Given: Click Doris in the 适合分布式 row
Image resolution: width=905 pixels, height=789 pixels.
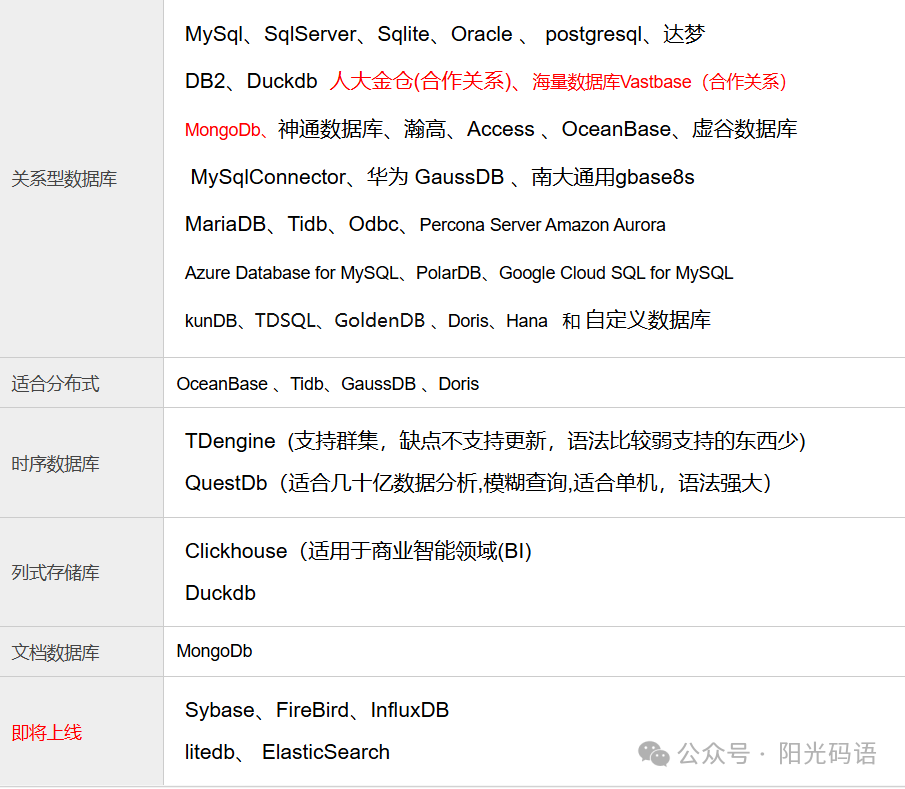Looking at the screenshot, I should (459, 384).
